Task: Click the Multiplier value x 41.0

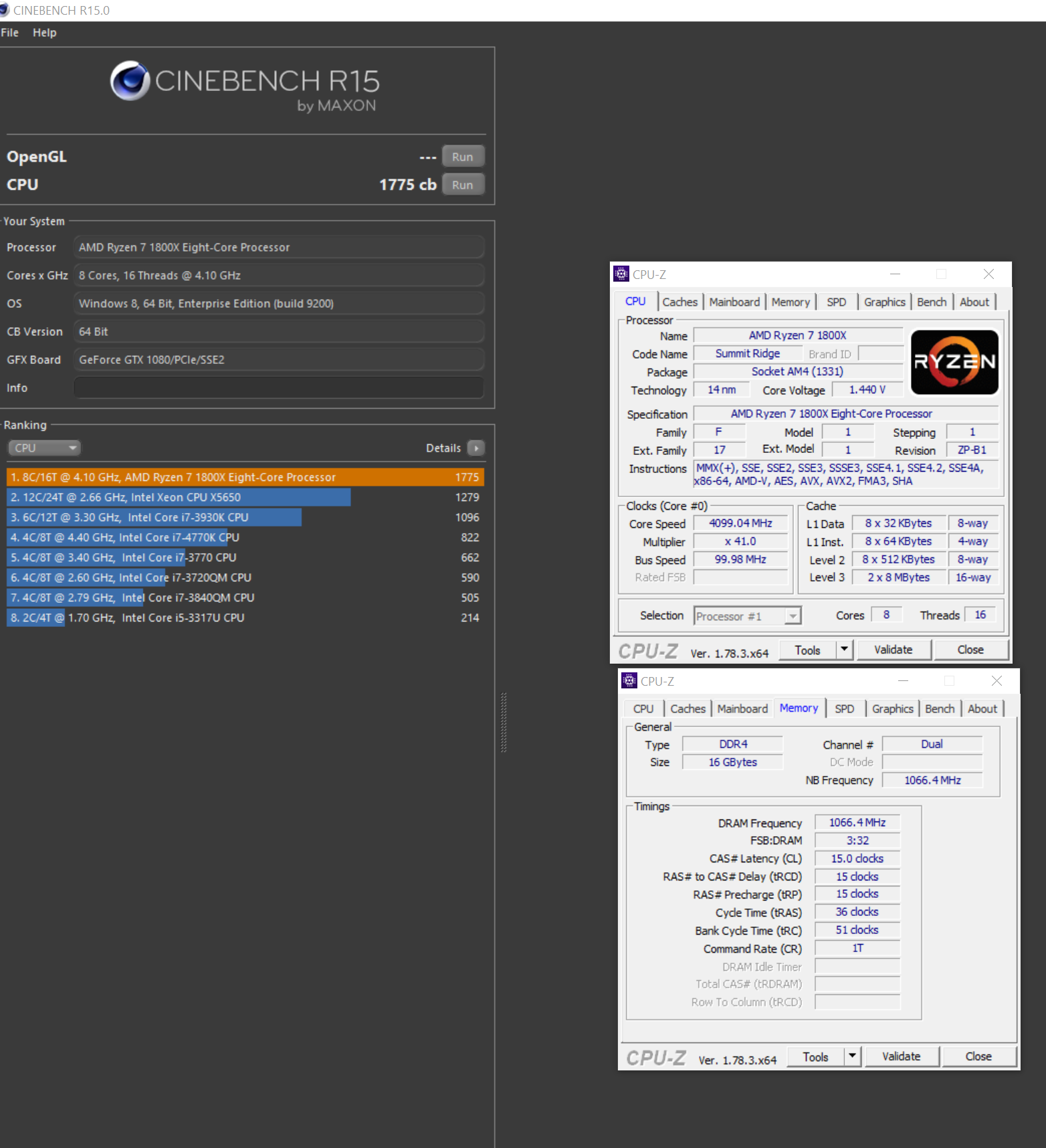Action: pyautogui.click(x=740, y=541)
